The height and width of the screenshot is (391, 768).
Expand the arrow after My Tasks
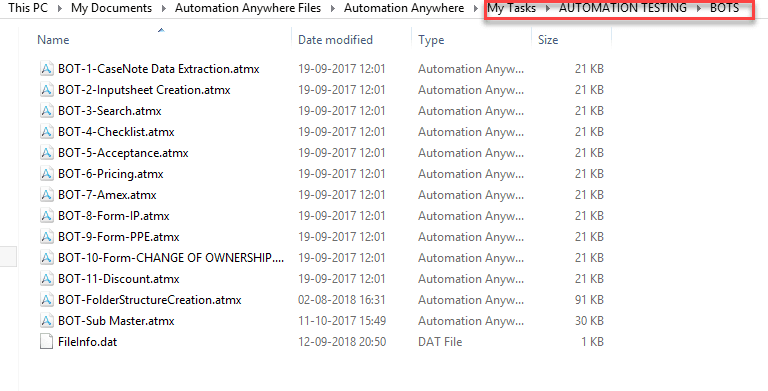548,8
